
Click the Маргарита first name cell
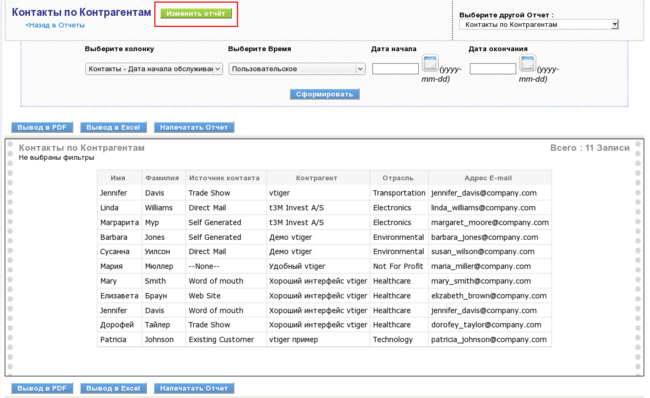[119, 223]
